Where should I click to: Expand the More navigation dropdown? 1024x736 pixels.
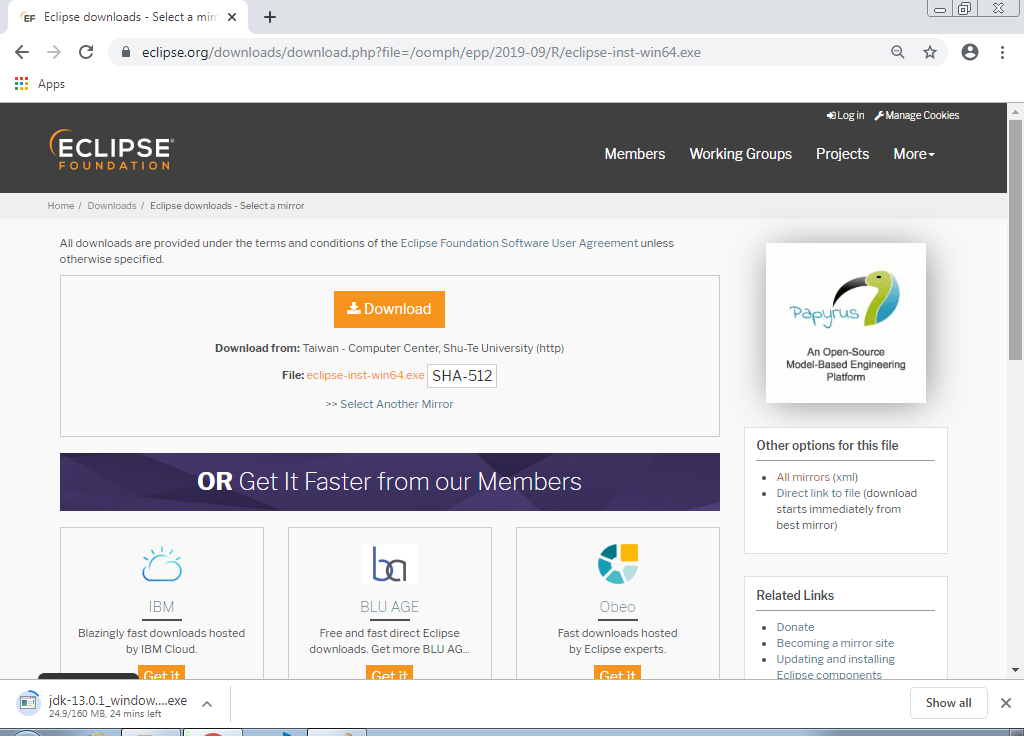pos(914,154)
